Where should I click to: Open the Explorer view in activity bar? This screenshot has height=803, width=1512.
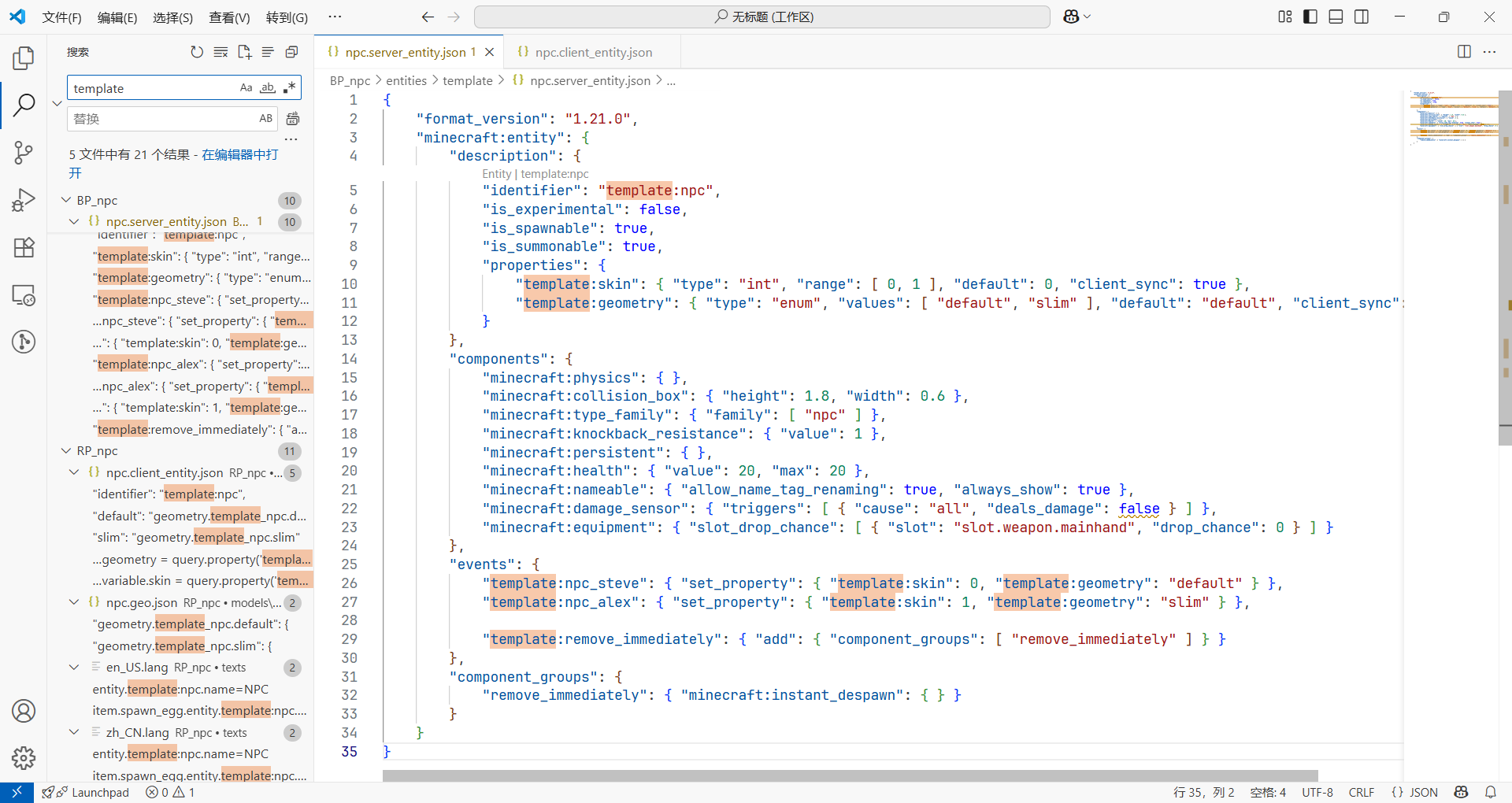(x=24, y=57)
